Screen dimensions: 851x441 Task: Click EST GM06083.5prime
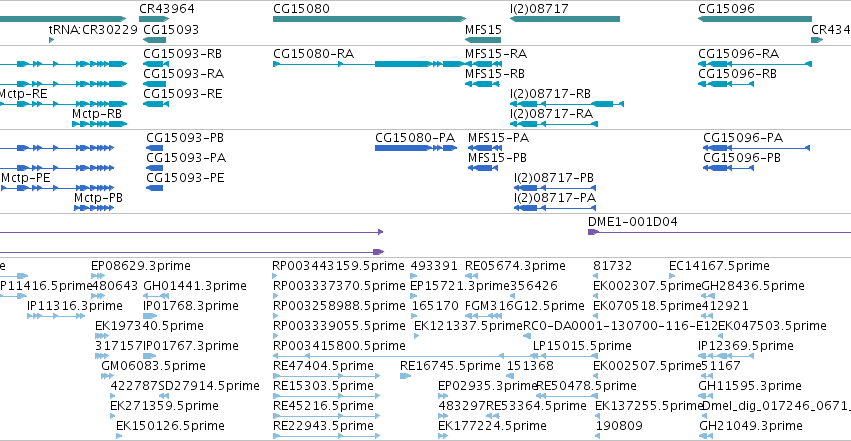tap(153, 366)
